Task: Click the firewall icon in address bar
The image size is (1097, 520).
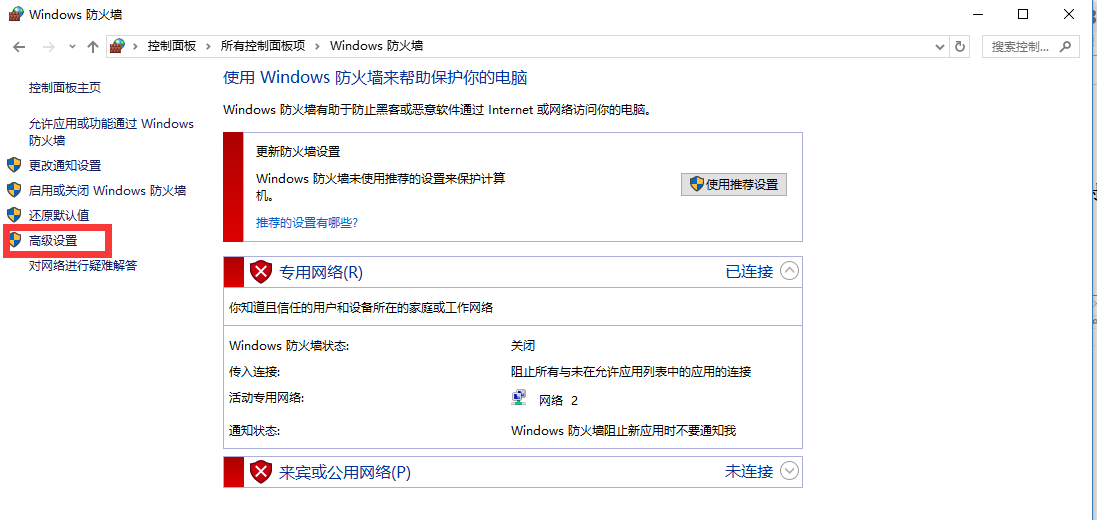Action: point(118,46)
